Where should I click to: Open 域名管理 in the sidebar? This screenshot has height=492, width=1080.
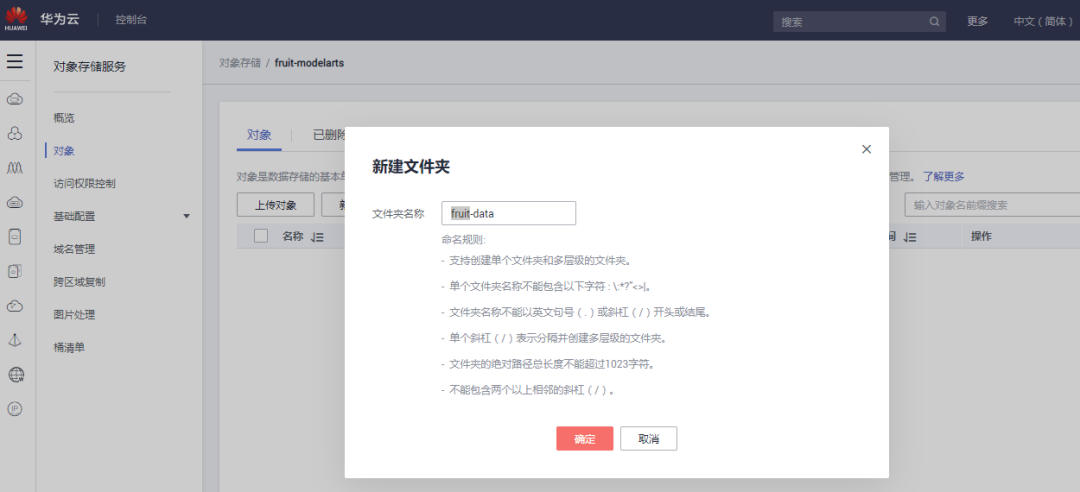(x=74, y=249)
